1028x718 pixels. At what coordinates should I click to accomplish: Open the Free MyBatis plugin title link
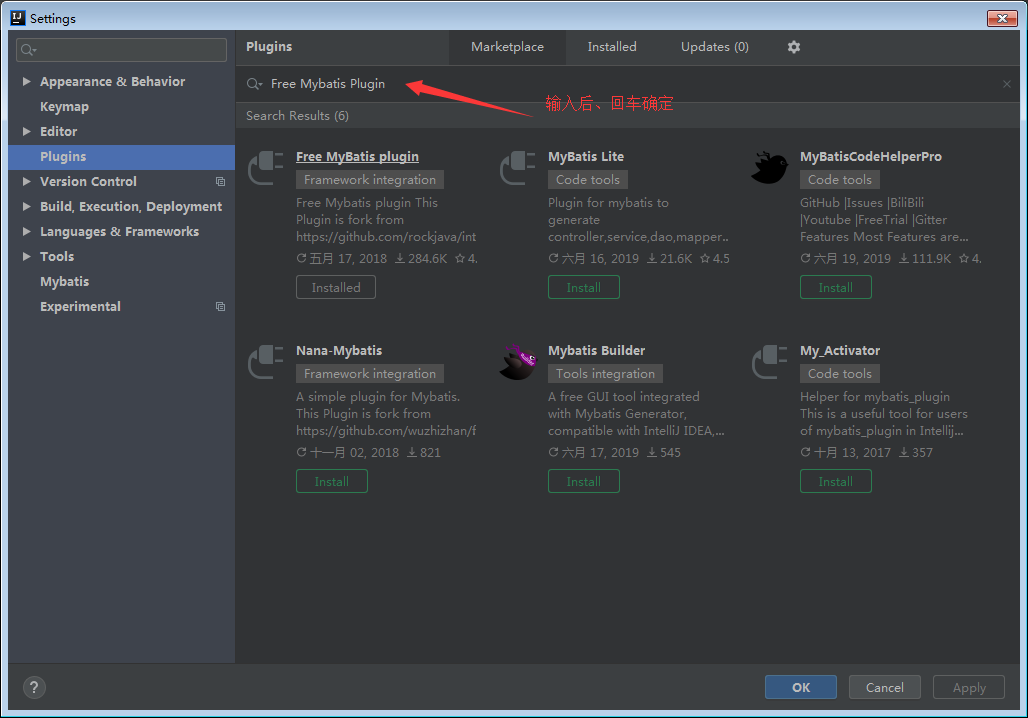pyautogui.click(x=357, y=157)
